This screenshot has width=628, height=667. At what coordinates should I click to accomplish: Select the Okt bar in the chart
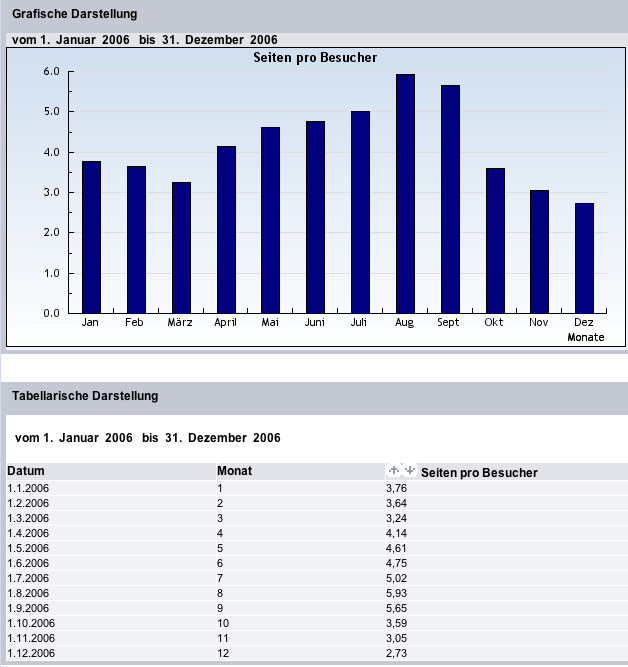[x=495, y=240]
